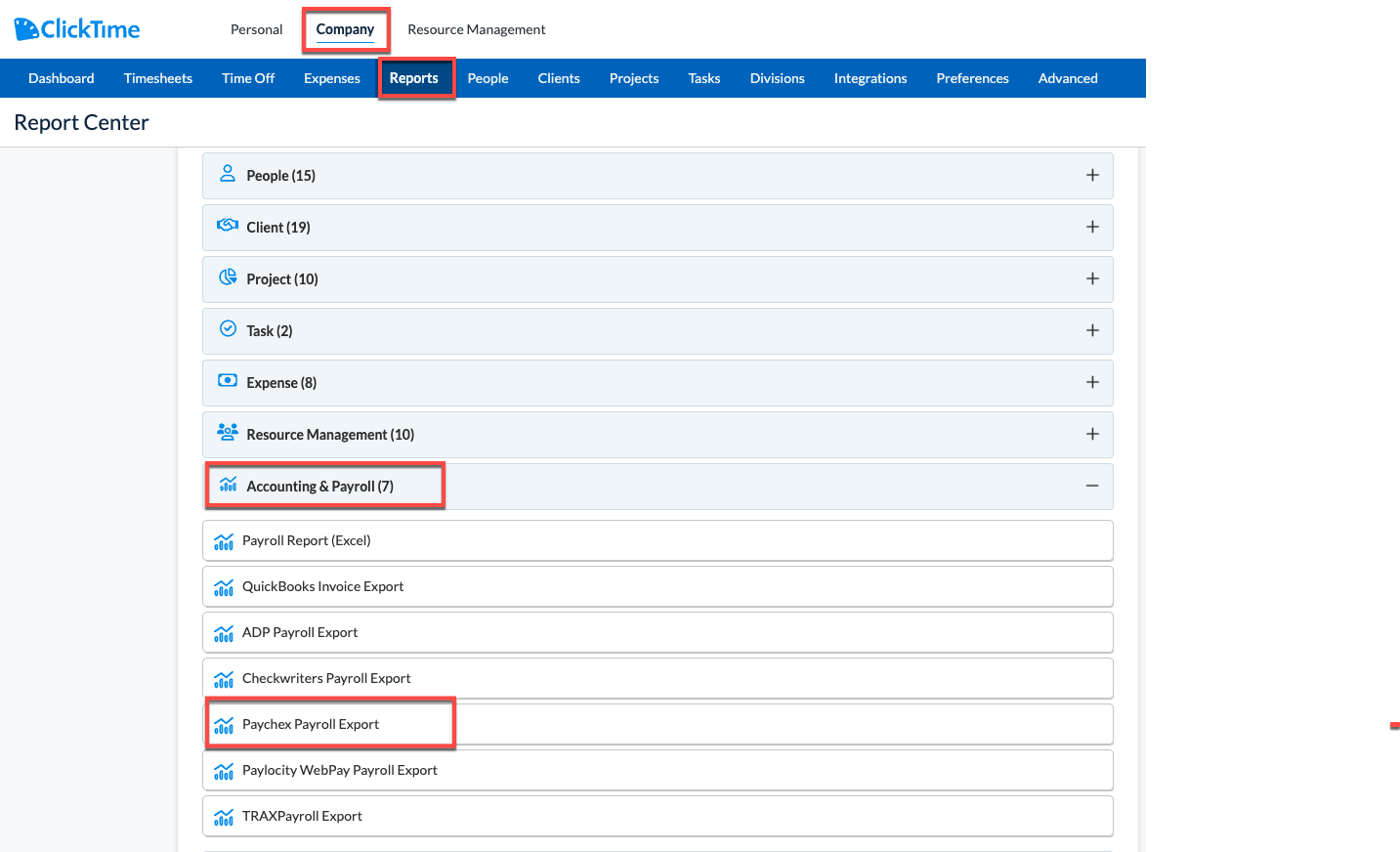Open the Resource Management tab
This screenshot has width=1400, height=852.
tap(477, 29)
